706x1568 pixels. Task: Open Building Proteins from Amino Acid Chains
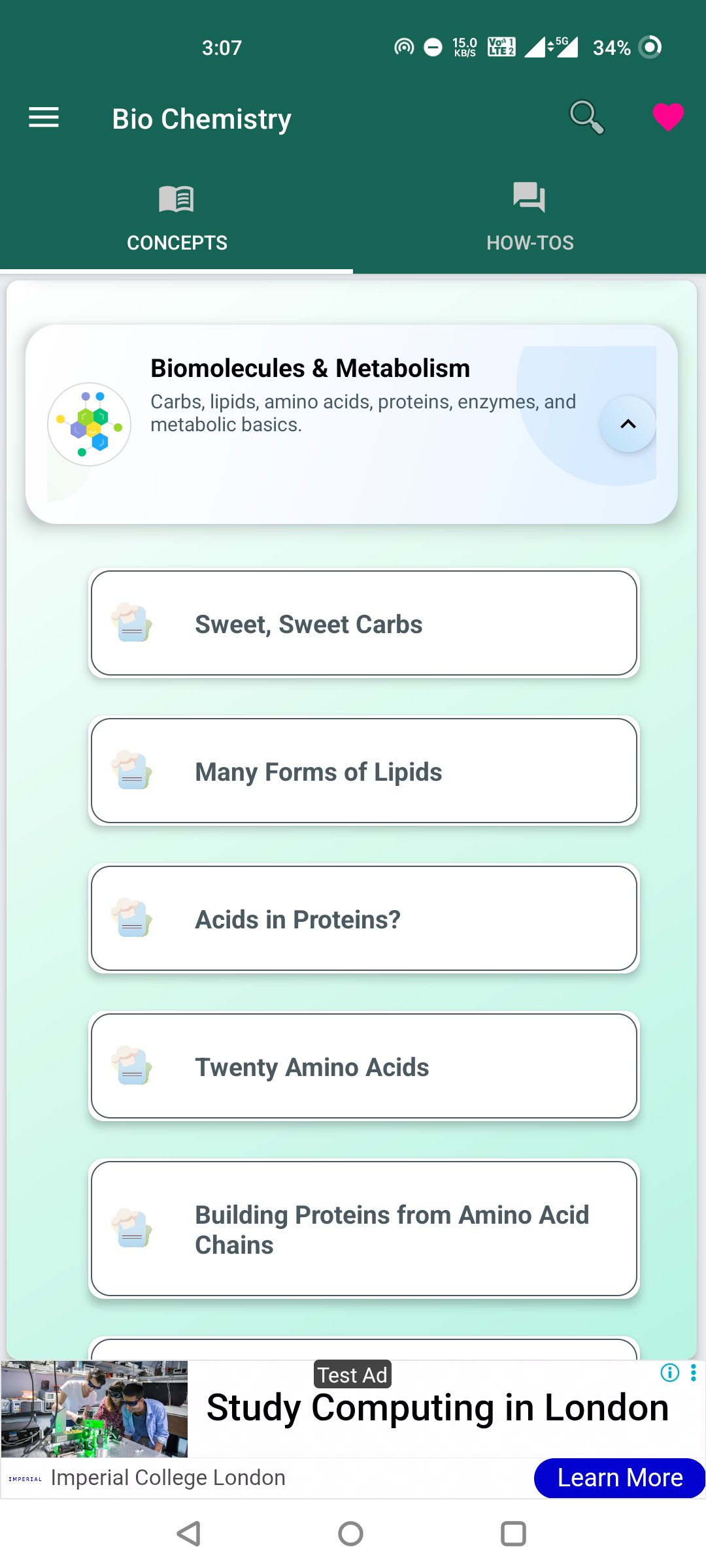[364, 1229]
